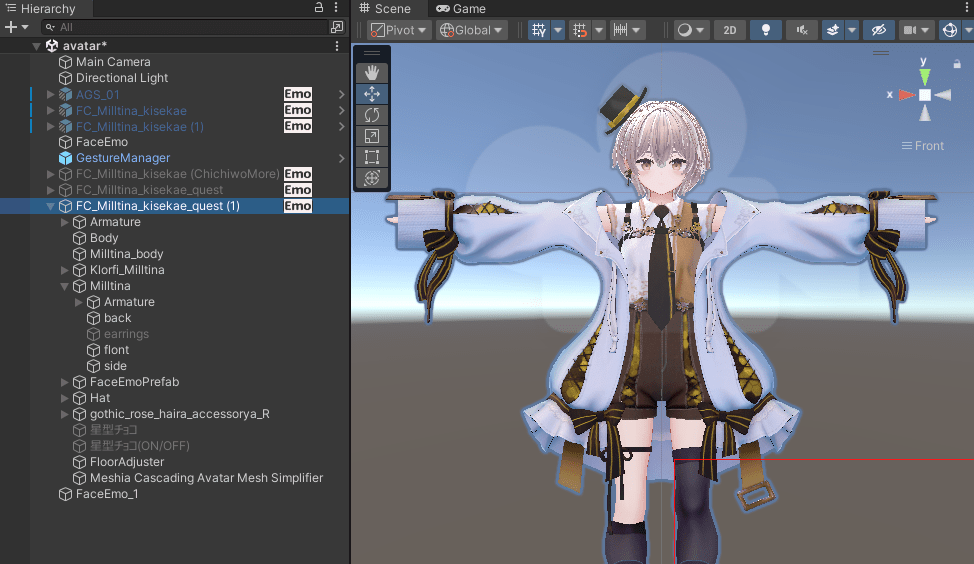The width and height of the screenshot is (974, 564).
Task: Click the hierarchy lock icon
Action: 319,7
